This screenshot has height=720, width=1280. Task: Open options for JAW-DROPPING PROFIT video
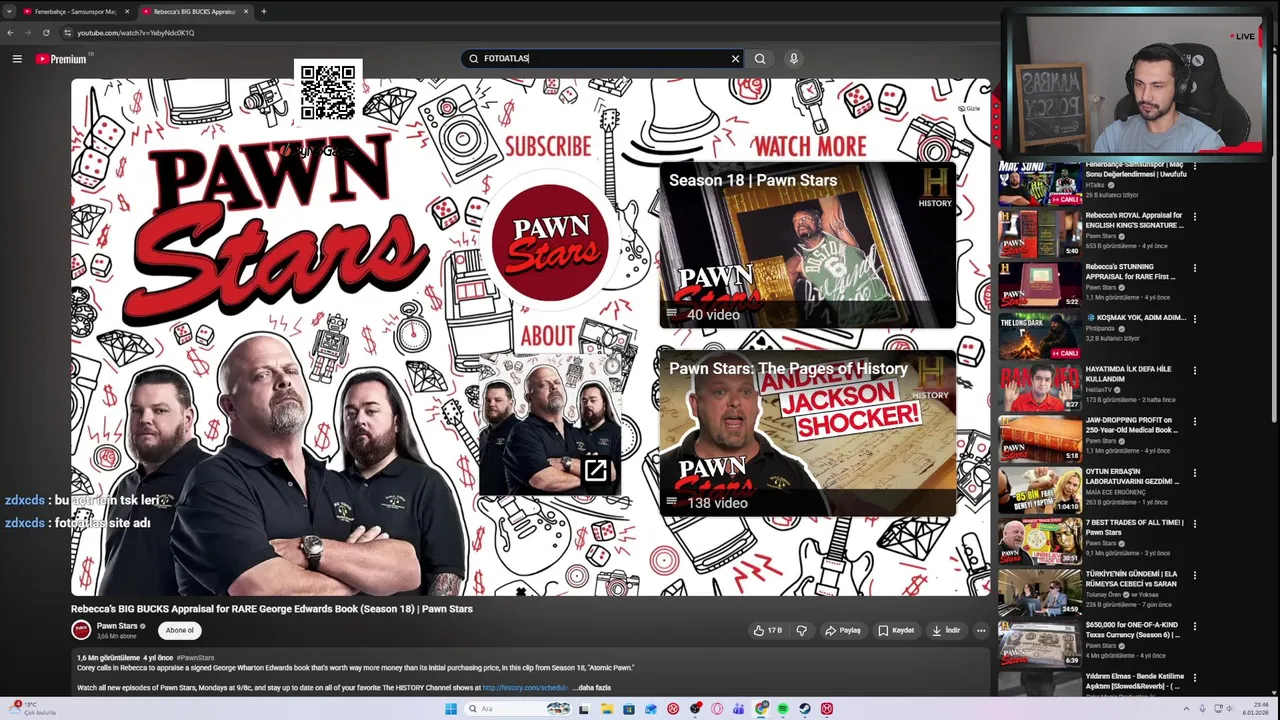[1194, 421]
